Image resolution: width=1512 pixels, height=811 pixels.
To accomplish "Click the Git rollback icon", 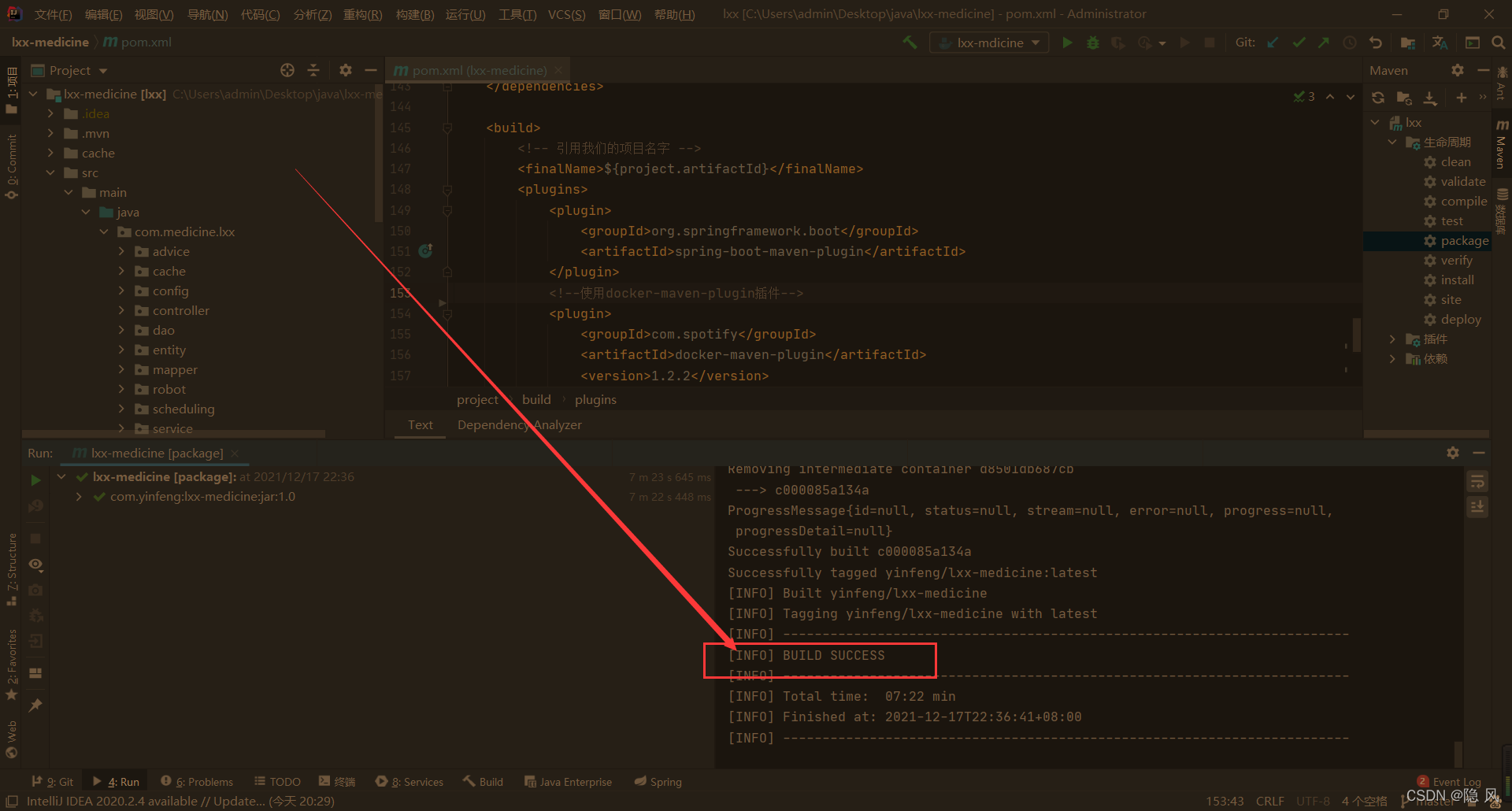I will click(1376, 43).
